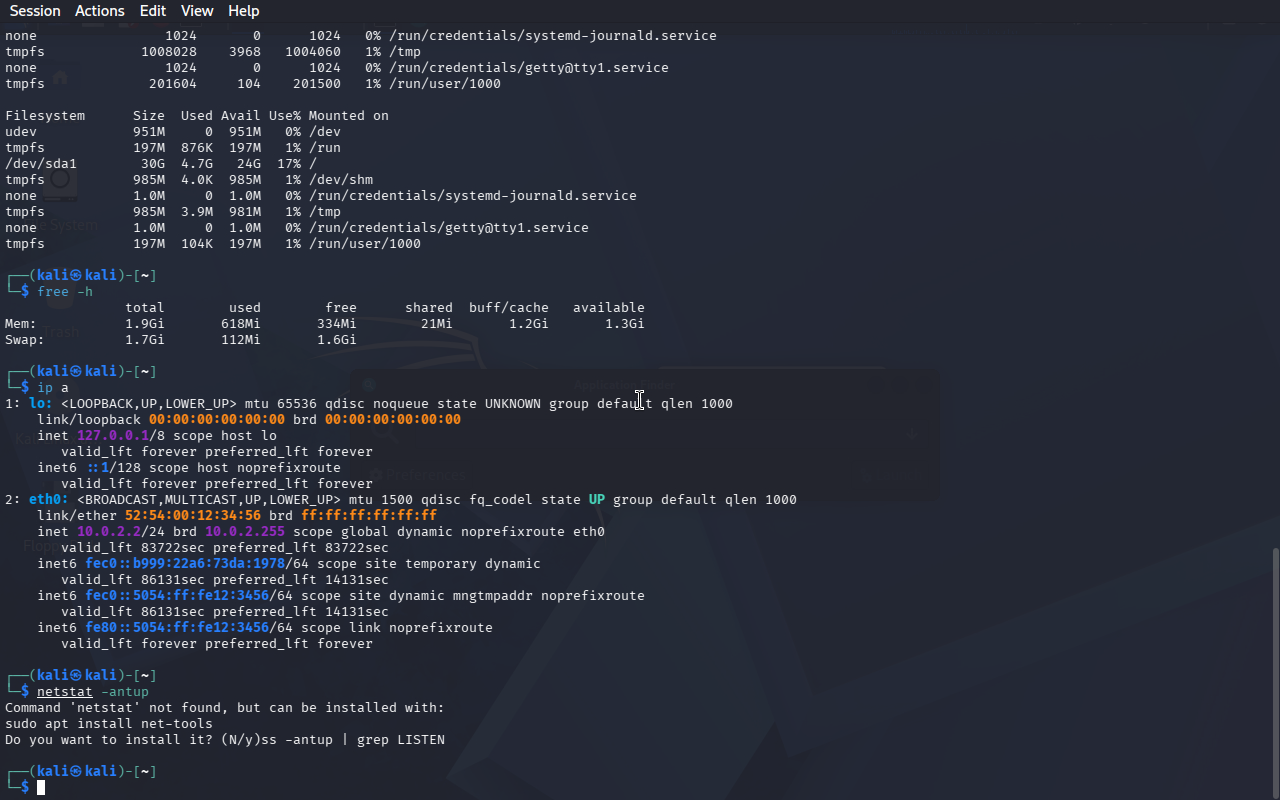The height and width of the screenshot is (800, 1280).
Task: Open the Session menu
Action: (35, 11)
